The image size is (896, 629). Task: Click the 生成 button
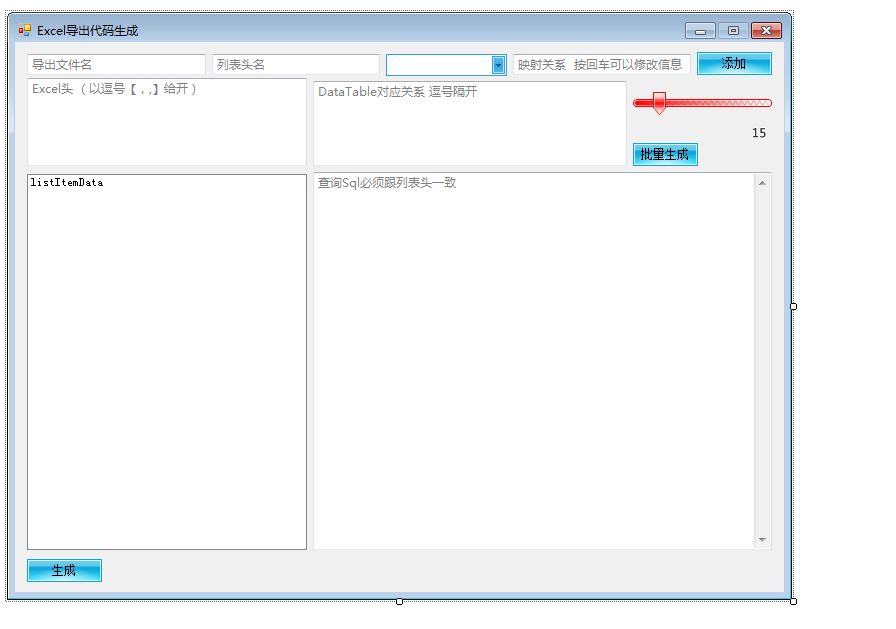(65, 571)
